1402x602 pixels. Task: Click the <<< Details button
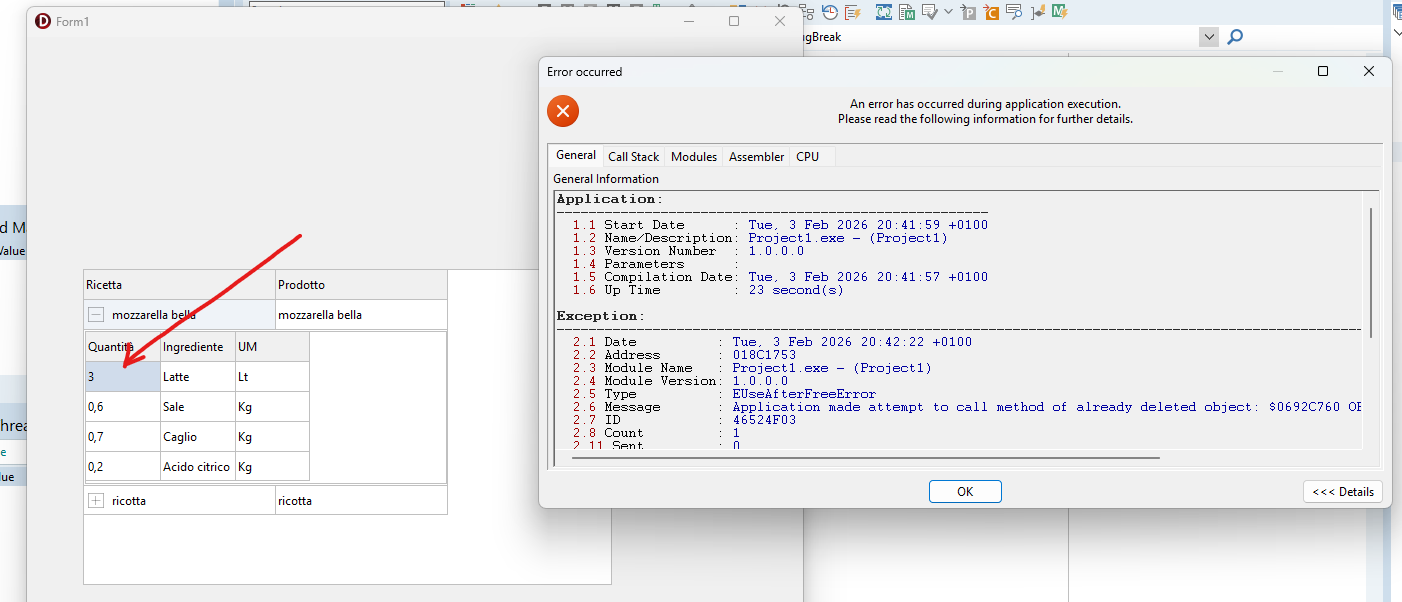pos(1342,492)
